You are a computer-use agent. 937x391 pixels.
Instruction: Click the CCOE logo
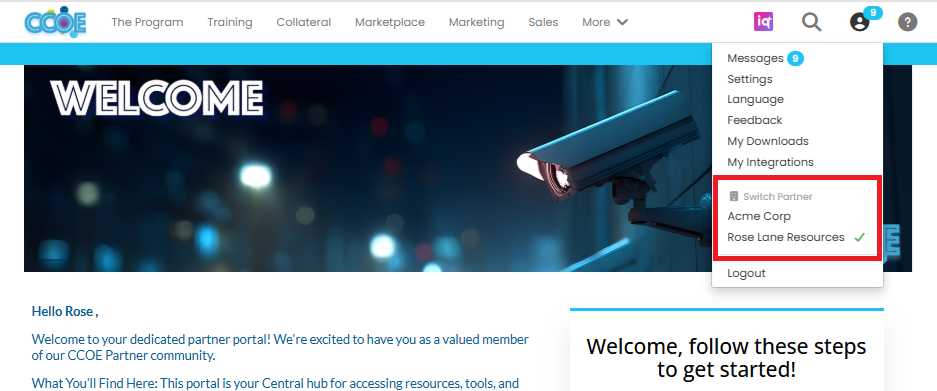[56, 22]
